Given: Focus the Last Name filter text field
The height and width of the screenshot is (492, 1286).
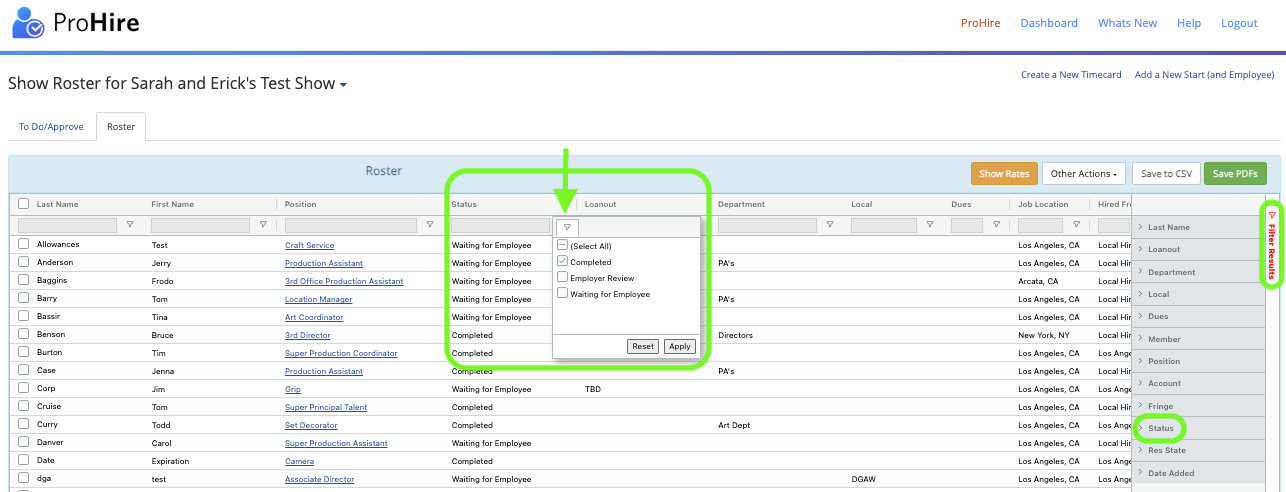Looking at the screenshot, I should pos(68,226).
